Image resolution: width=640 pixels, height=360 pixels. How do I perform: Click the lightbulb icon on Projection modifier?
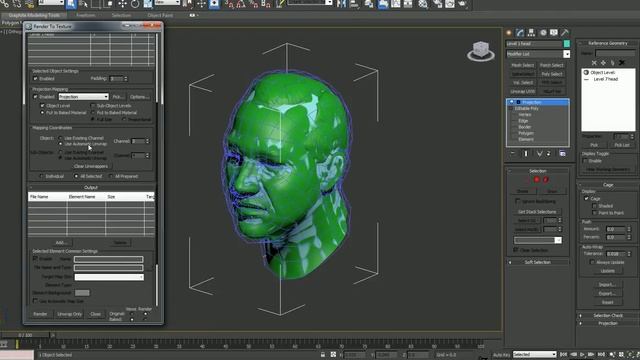(511, 102)
